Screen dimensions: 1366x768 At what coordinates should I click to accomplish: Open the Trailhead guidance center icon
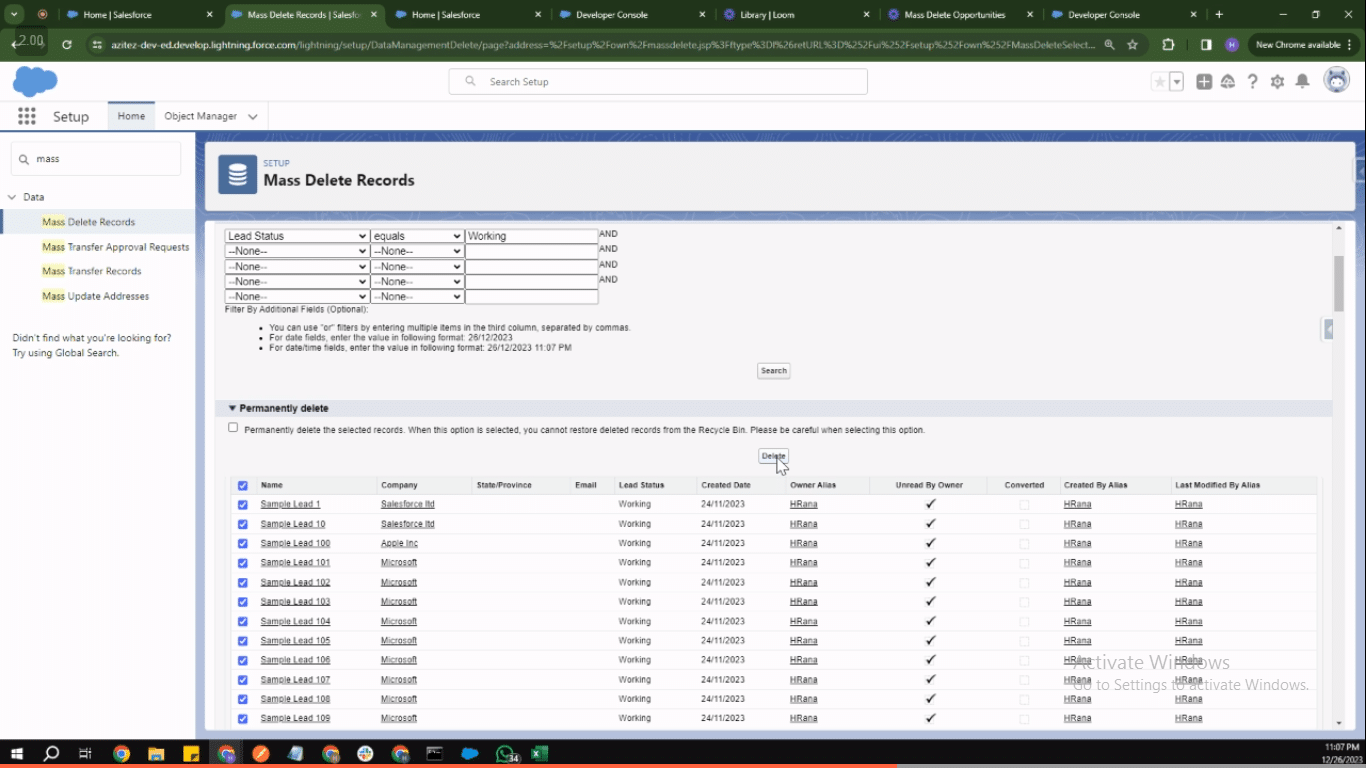[1228, 82]
